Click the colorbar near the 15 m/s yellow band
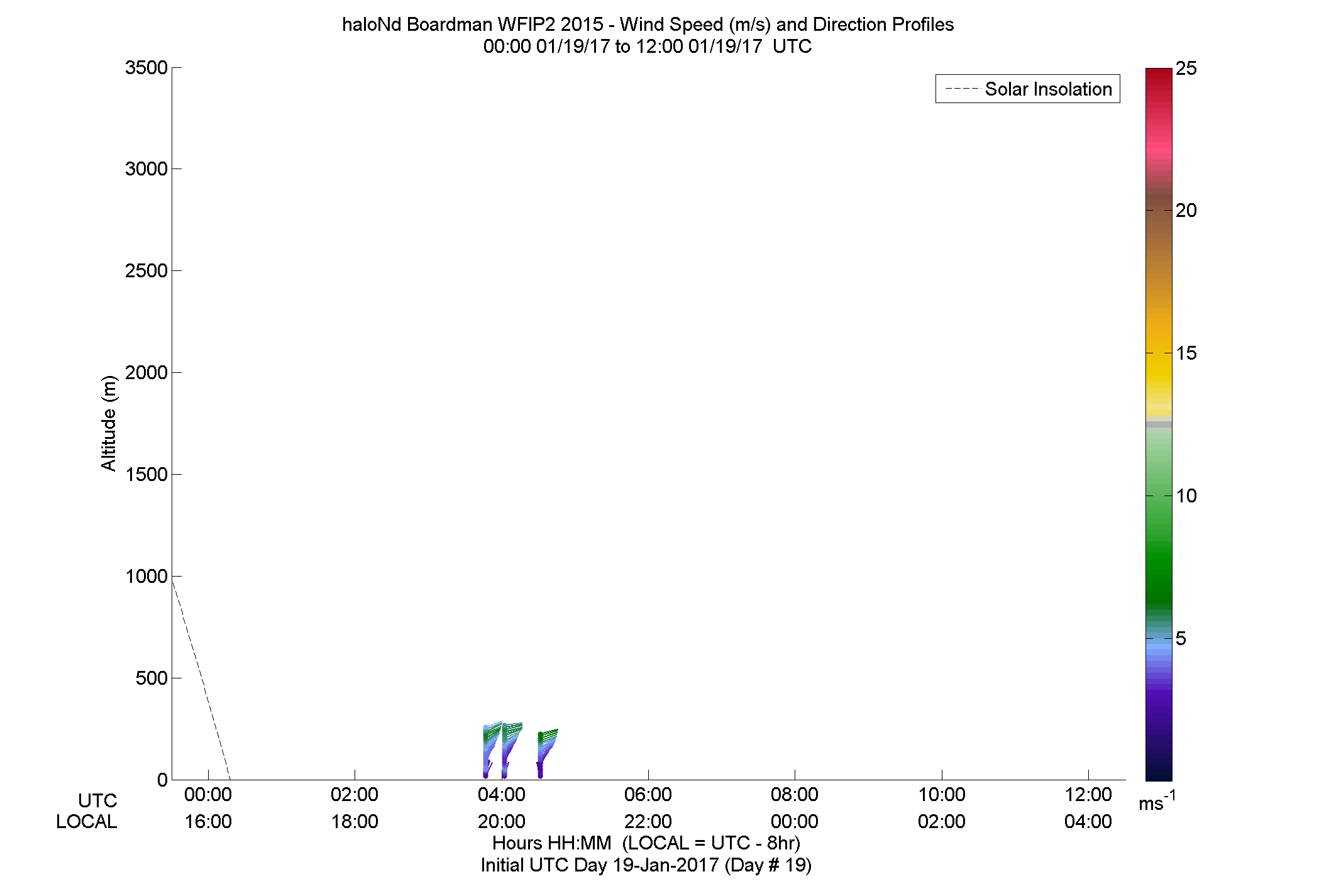 [1159, 353]
